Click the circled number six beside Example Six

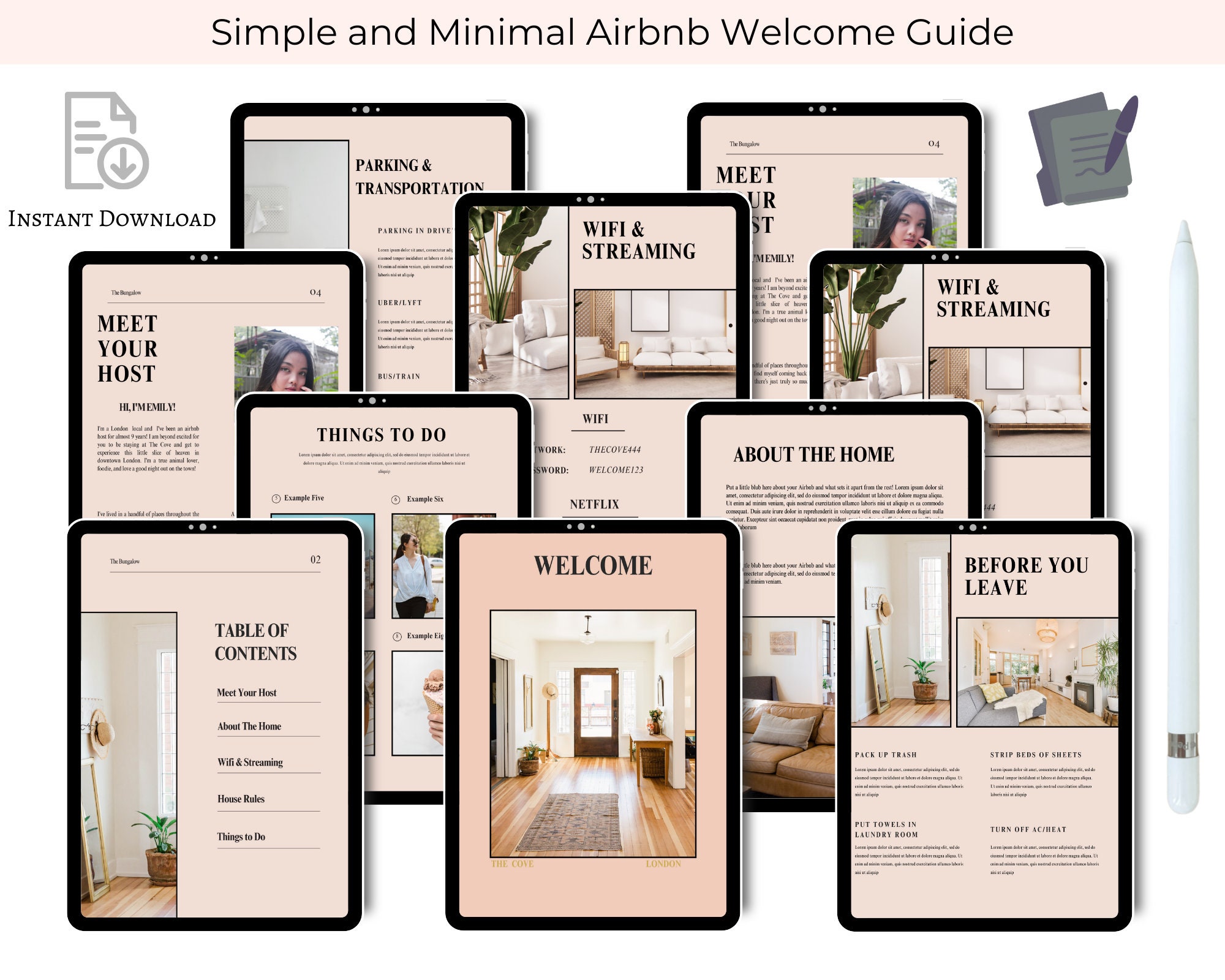396,499
